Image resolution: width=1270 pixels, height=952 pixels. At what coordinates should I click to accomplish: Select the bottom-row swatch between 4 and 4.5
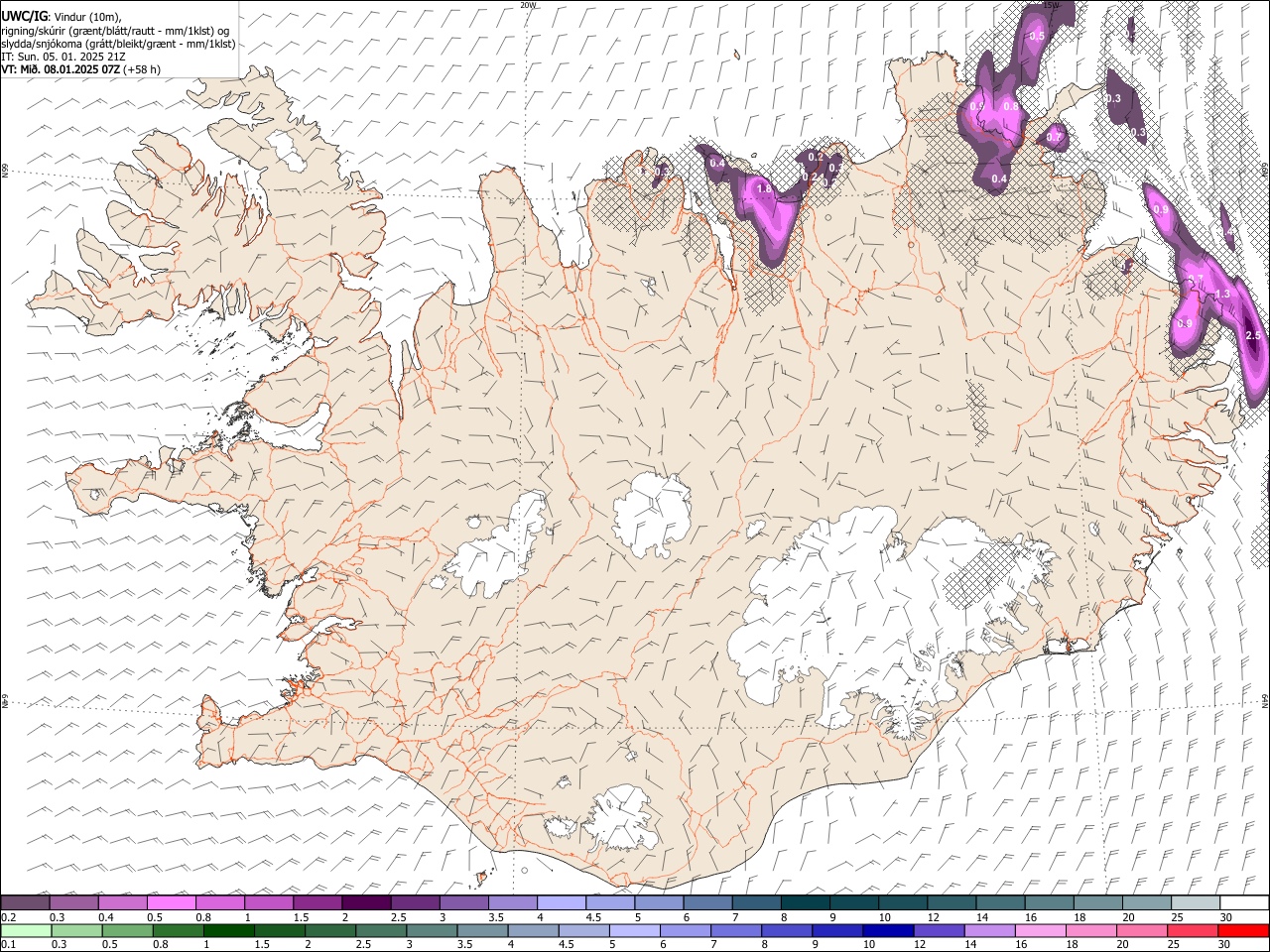(532, 930)
